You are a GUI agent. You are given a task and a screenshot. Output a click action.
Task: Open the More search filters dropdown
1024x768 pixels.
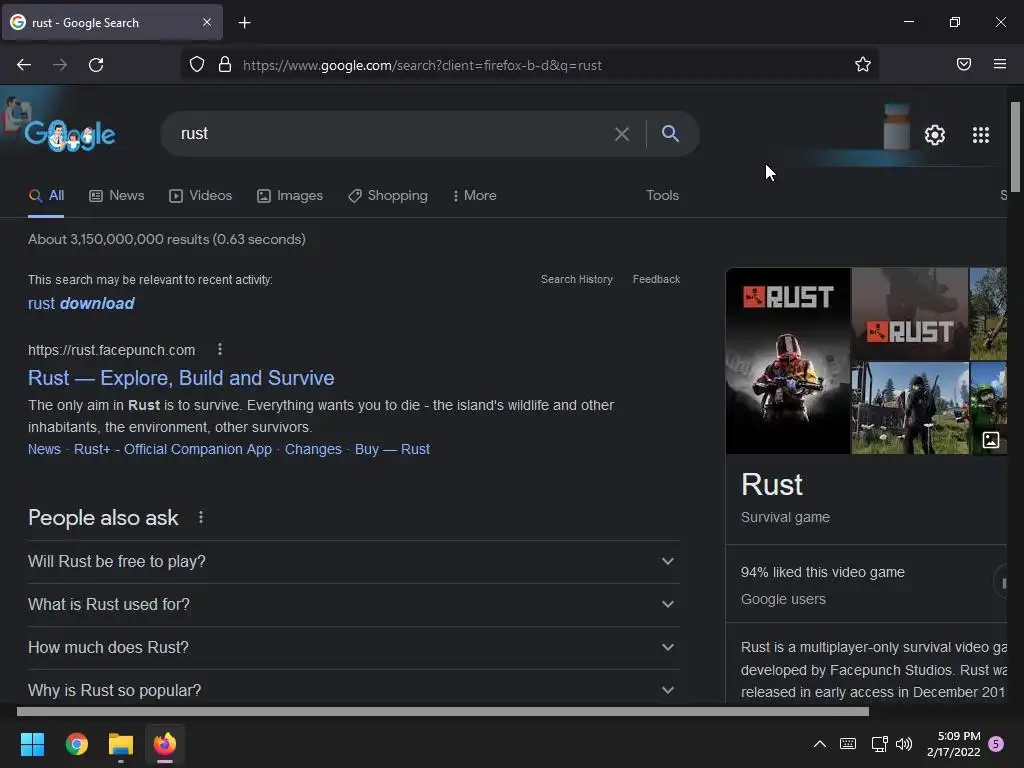474,195
